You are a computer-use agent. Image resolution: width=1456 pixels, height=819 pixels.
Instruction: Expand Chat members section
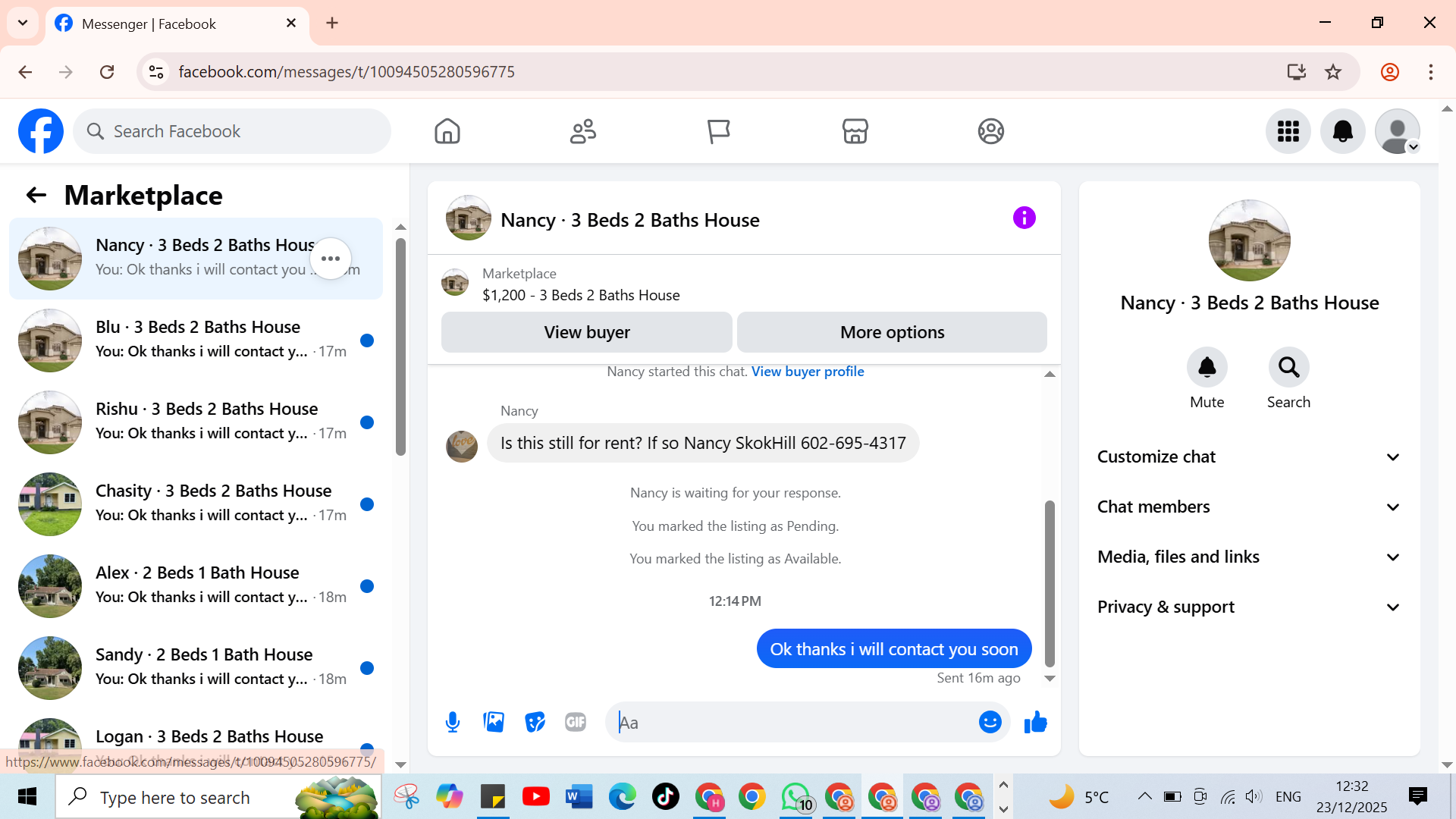(1248, 507)
